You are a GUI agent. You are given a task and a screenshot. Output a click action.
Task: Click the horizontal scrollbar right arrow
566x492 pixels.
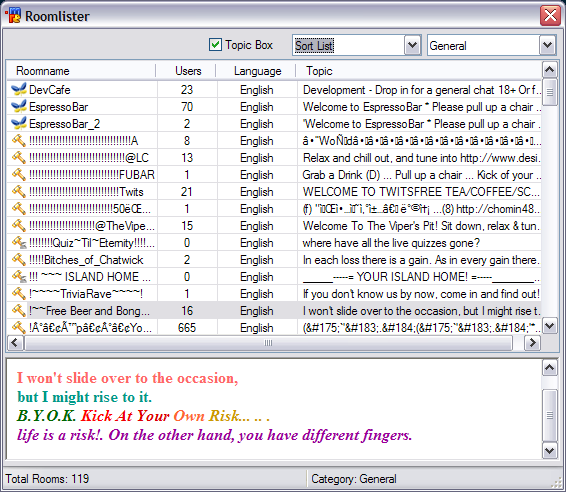[532, 342]
